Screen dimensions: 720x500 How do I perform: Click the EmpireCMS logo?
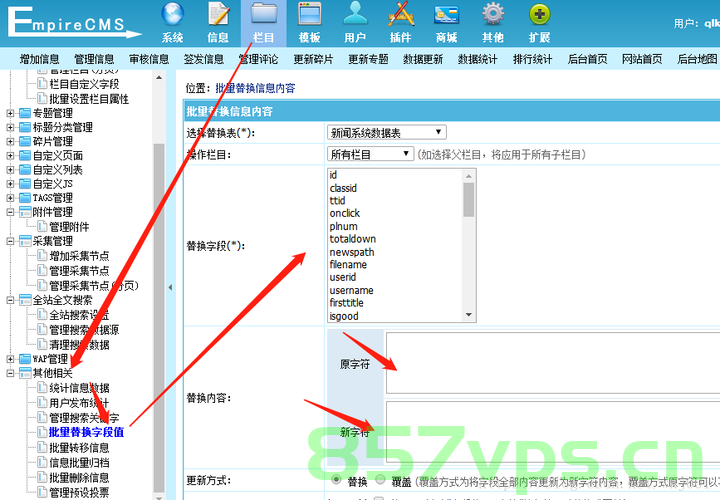click(73, 22)
